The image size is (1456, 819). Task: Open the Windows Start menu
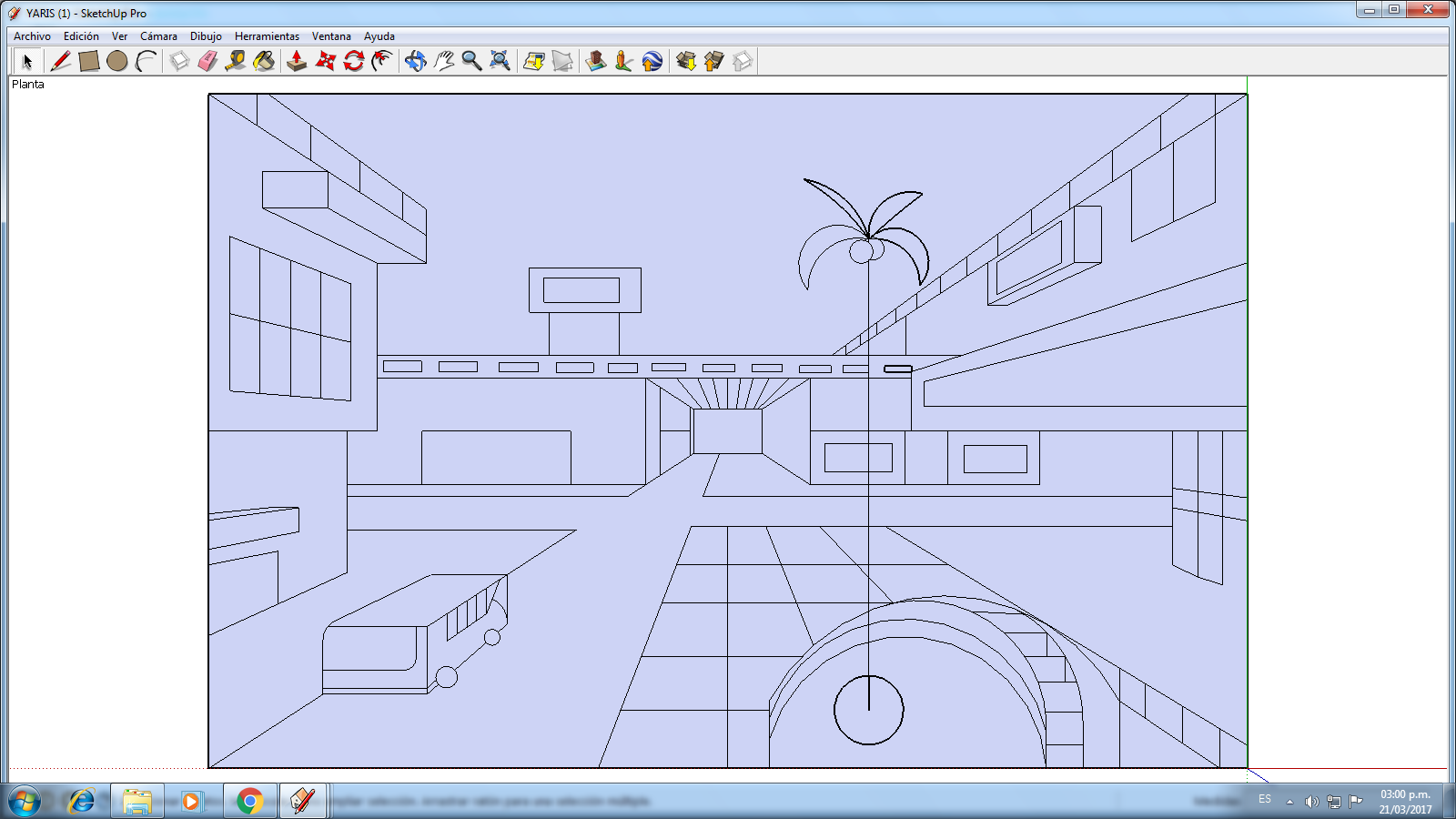(25, 802)
